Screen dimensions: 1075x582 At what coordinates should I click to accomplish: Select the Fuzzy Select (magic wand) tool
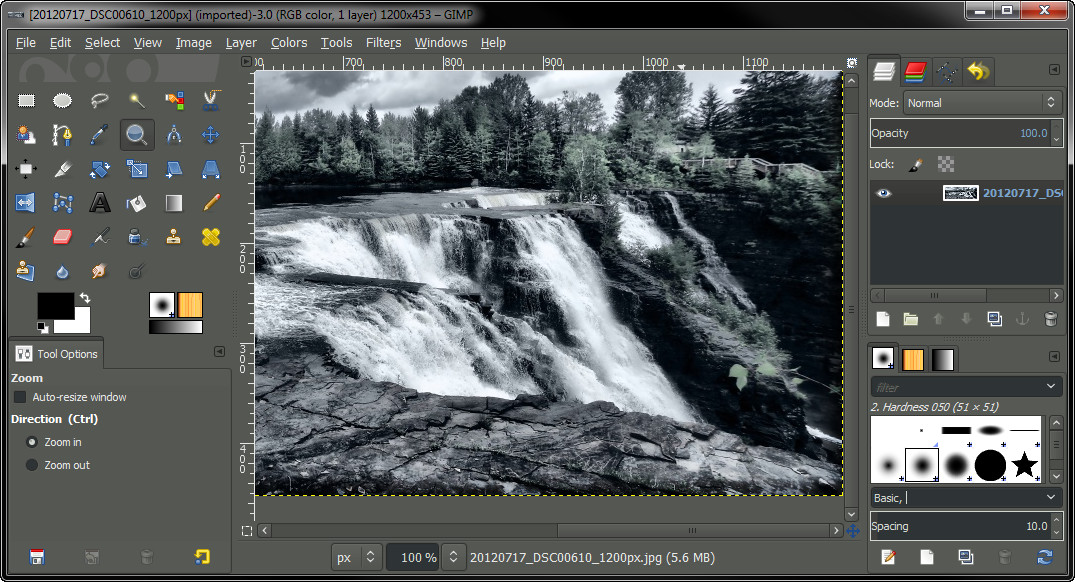[x=135, y=99]
